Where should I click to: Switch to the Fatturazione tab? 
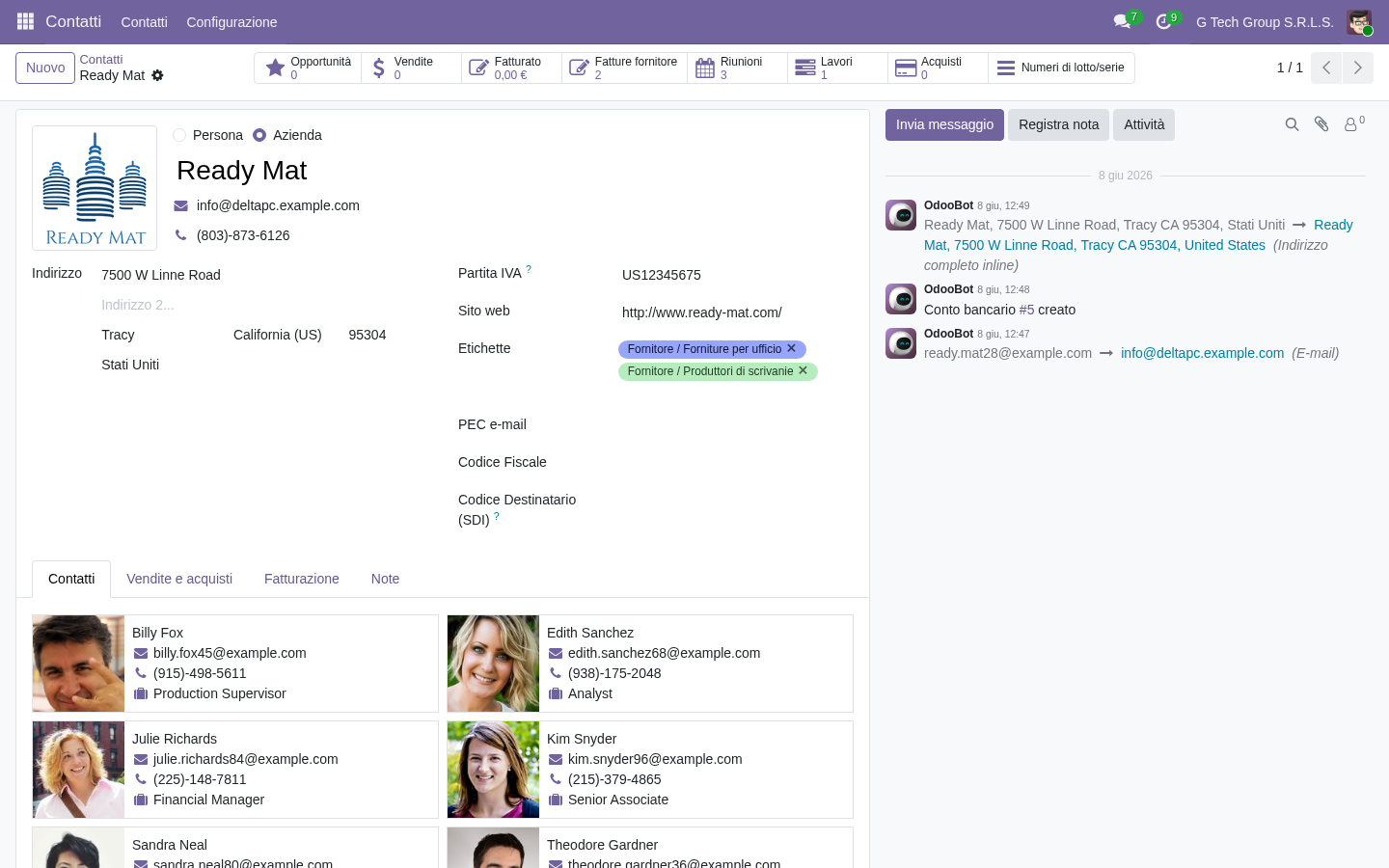click(302, 579)
